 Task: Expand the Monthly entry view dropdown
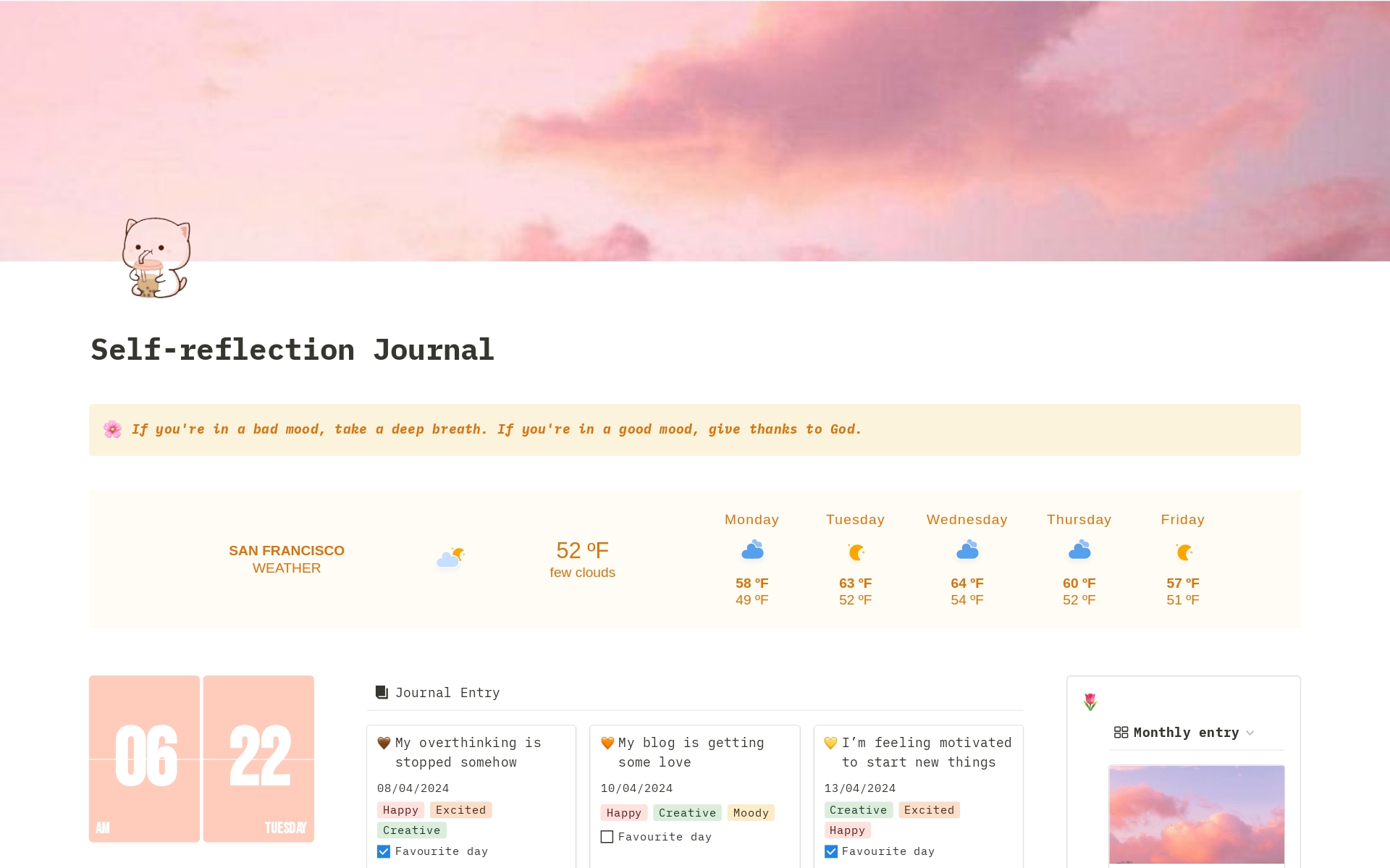[1250, 733]
